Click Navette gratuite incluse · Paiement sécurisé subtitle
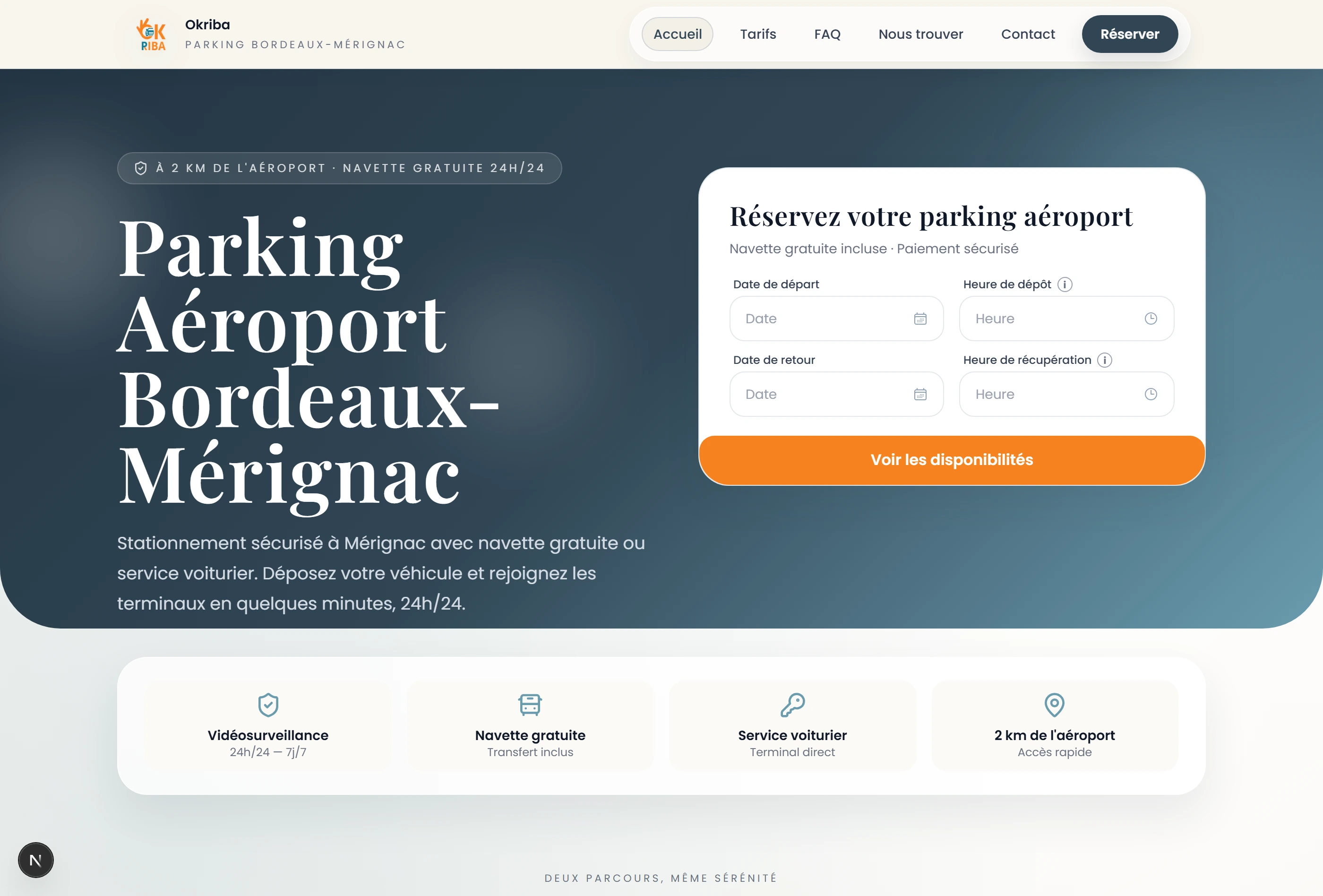 pos(874,249)
